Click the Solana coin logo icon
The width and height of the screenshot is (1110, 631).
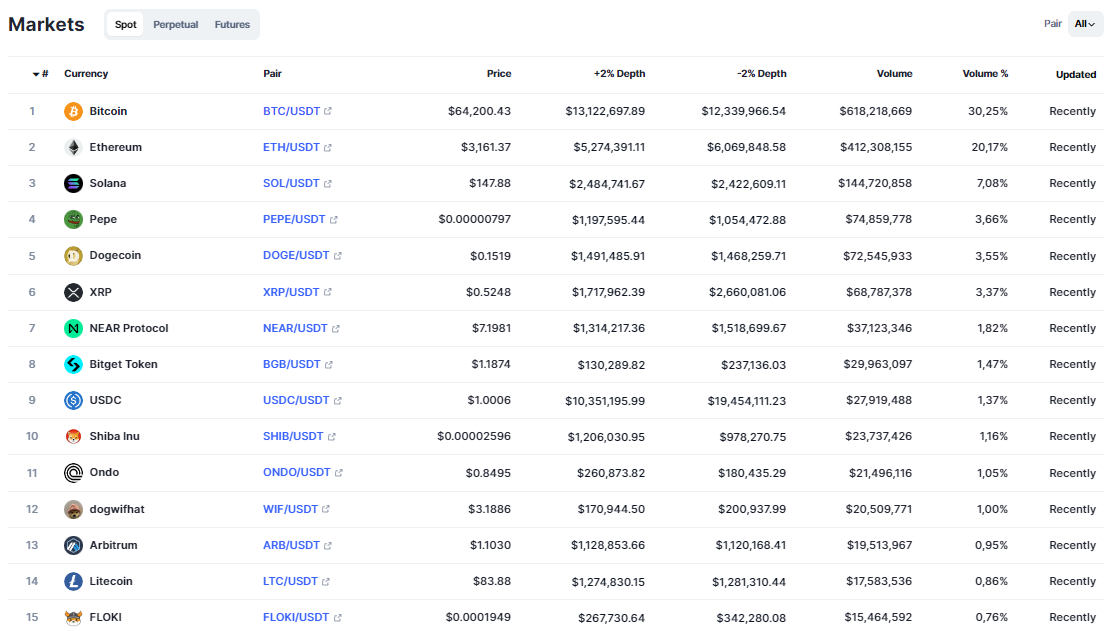(73, 183)
